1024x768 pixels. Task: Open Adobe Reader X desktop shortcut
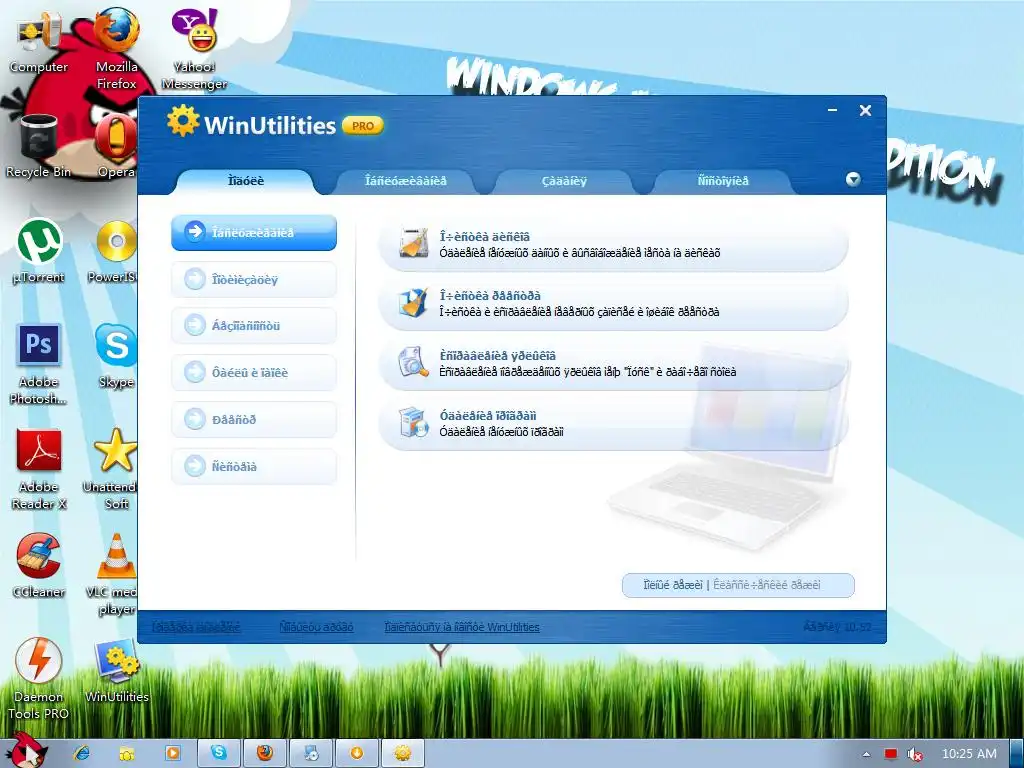[39, 470]
